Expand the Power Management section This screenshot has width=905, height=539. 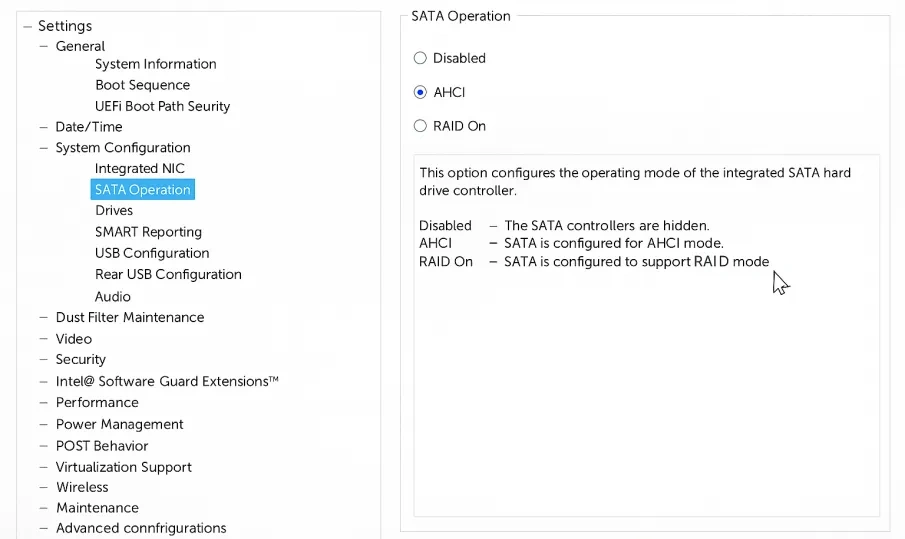tap(44, 424)
